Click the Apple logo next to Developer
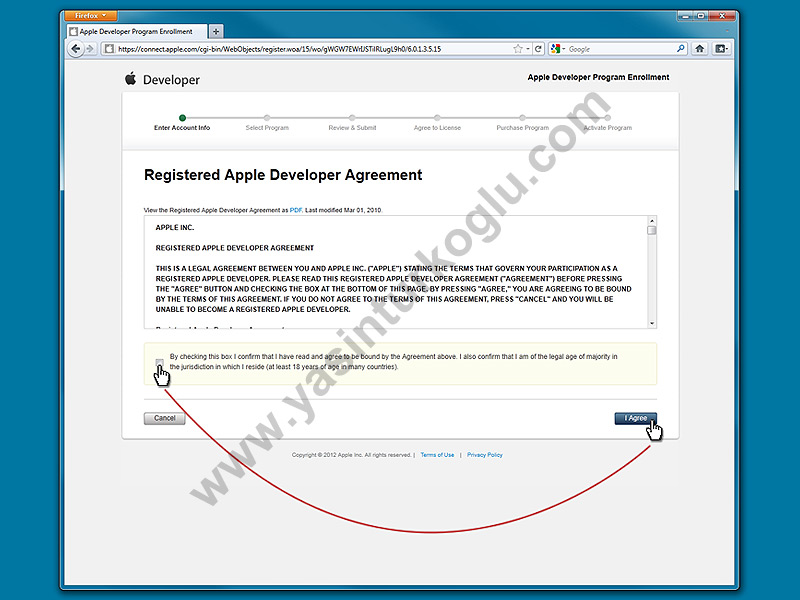The image size is (800, 600). [131, 79]
